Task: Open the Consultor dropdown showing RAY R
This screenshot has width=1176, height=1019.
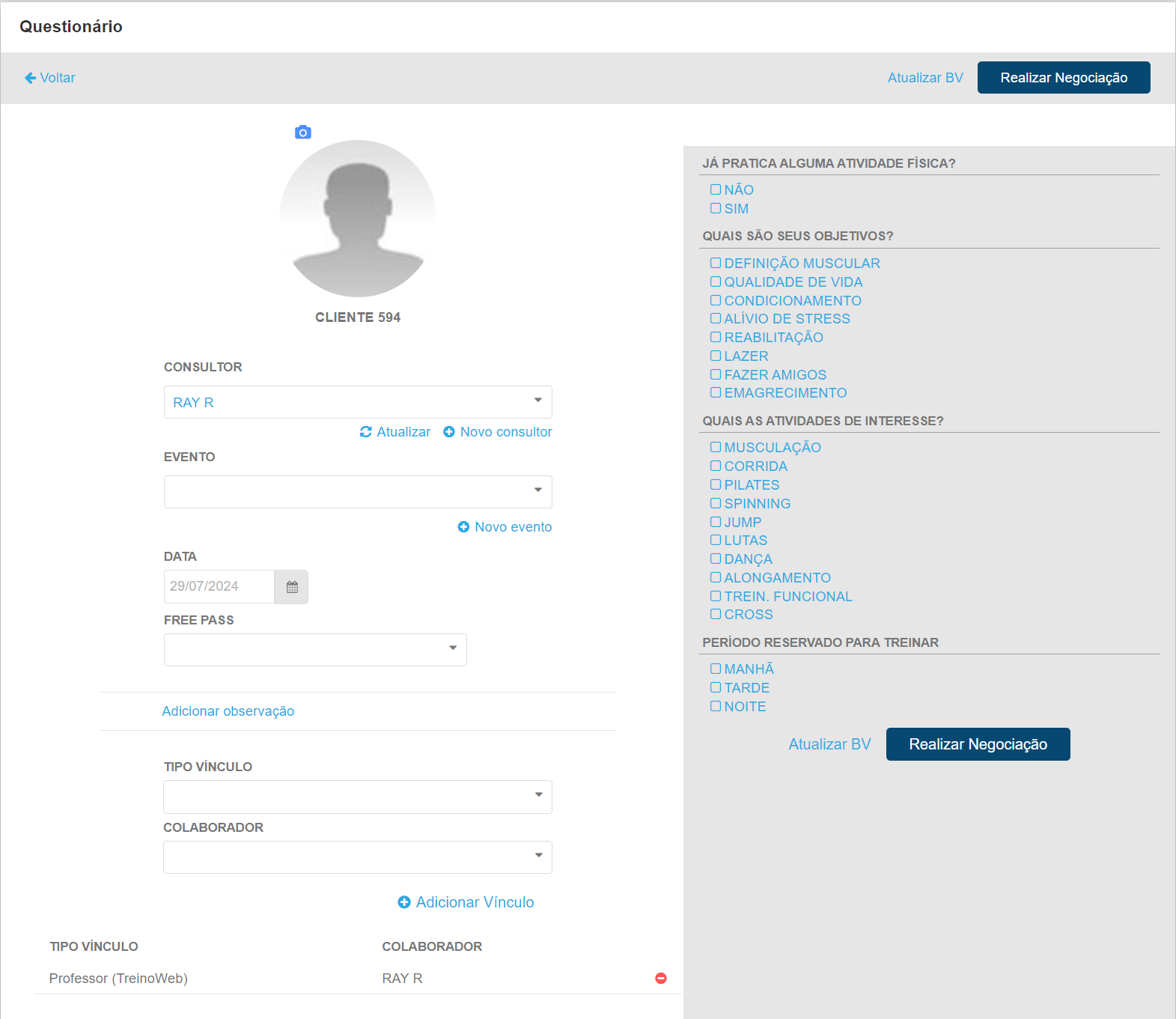Action: coord(358,402)
